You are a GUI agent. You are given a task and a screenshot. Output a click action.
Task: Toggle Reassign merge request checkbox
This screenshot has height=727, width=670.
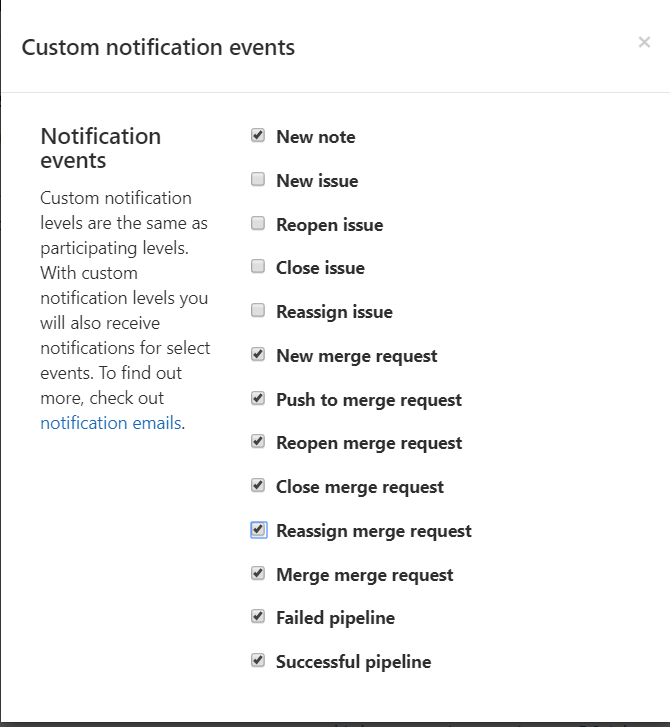click(258, 530)
